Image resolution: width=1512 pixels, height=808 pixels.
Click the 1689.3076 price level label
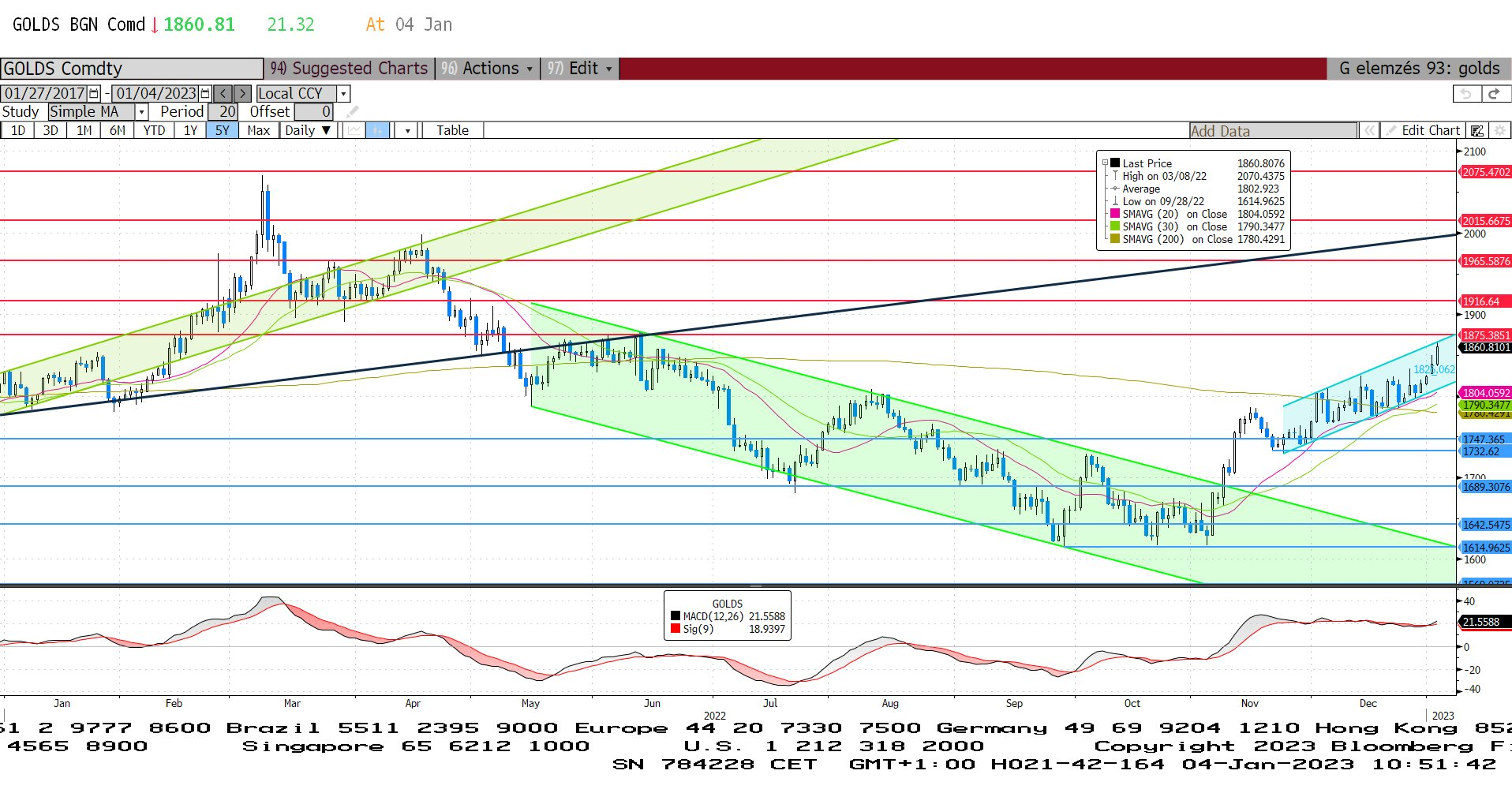coord(1484,487)
